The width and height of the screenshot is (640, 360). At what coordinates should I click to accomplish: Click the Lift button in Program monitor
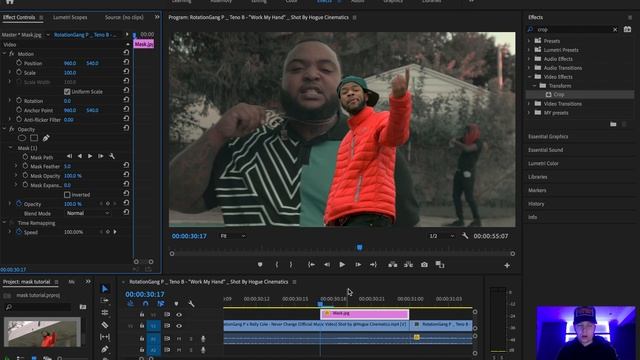click(393, 264)
